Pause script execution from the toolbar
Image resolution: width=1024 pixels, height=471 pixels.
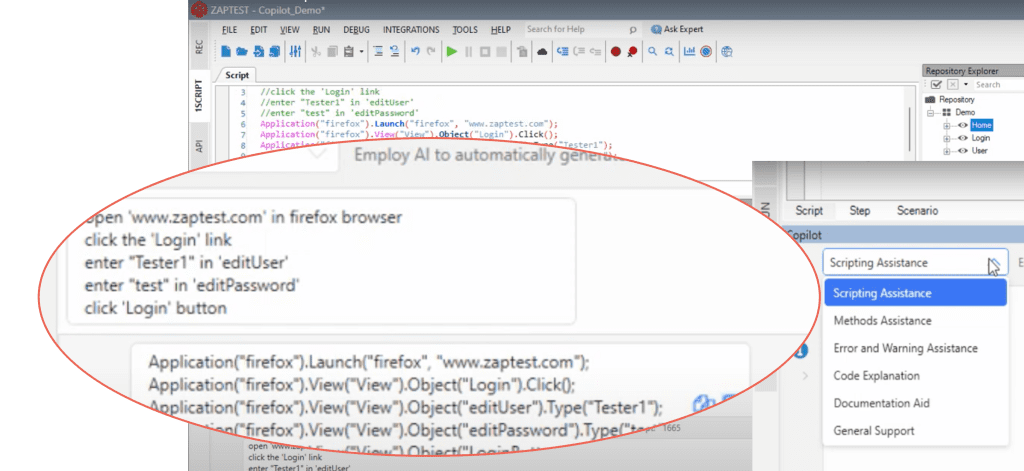pyautogui.click(x=468, y=51)
